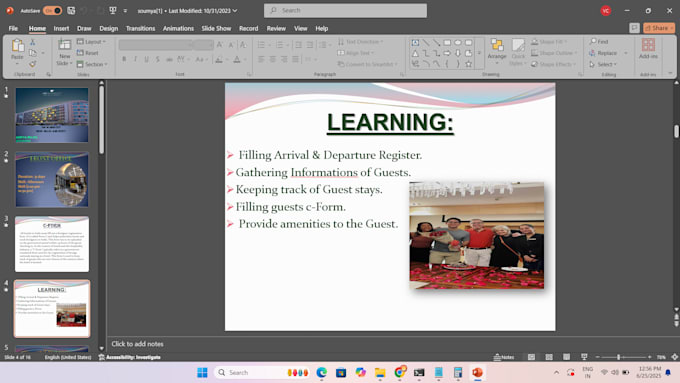
Task: Toggle Center text alignment
Action: click(x=272, y=59)
